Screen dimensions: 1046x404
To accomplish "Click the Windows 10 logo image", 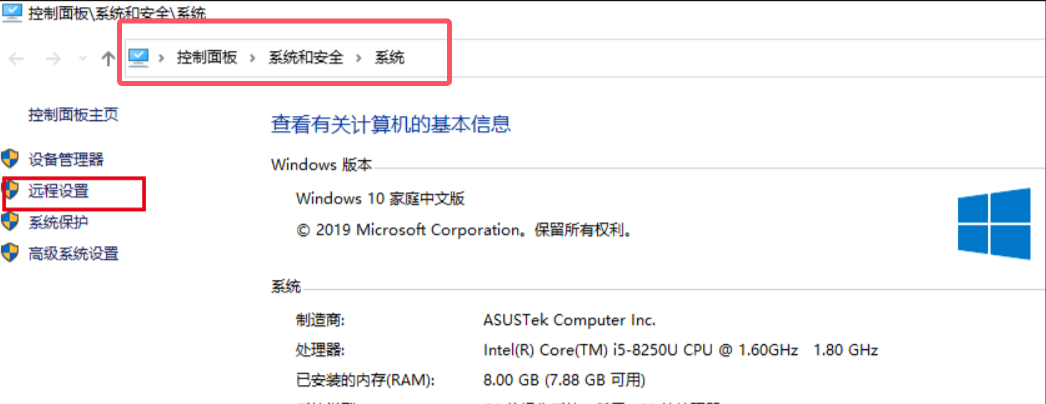I will [x=994, y=223].
